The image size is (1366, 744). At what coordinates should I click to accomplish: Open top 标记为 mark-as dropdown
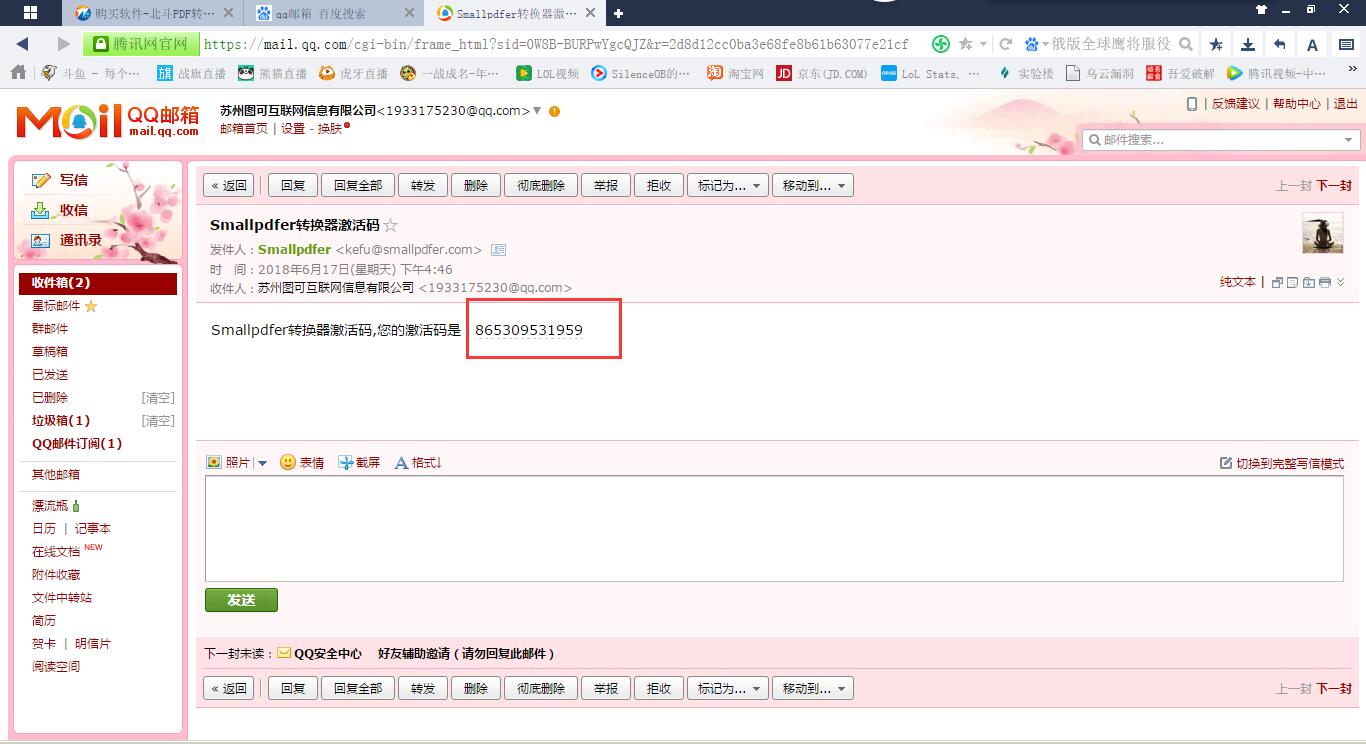(x=727, y=185)
